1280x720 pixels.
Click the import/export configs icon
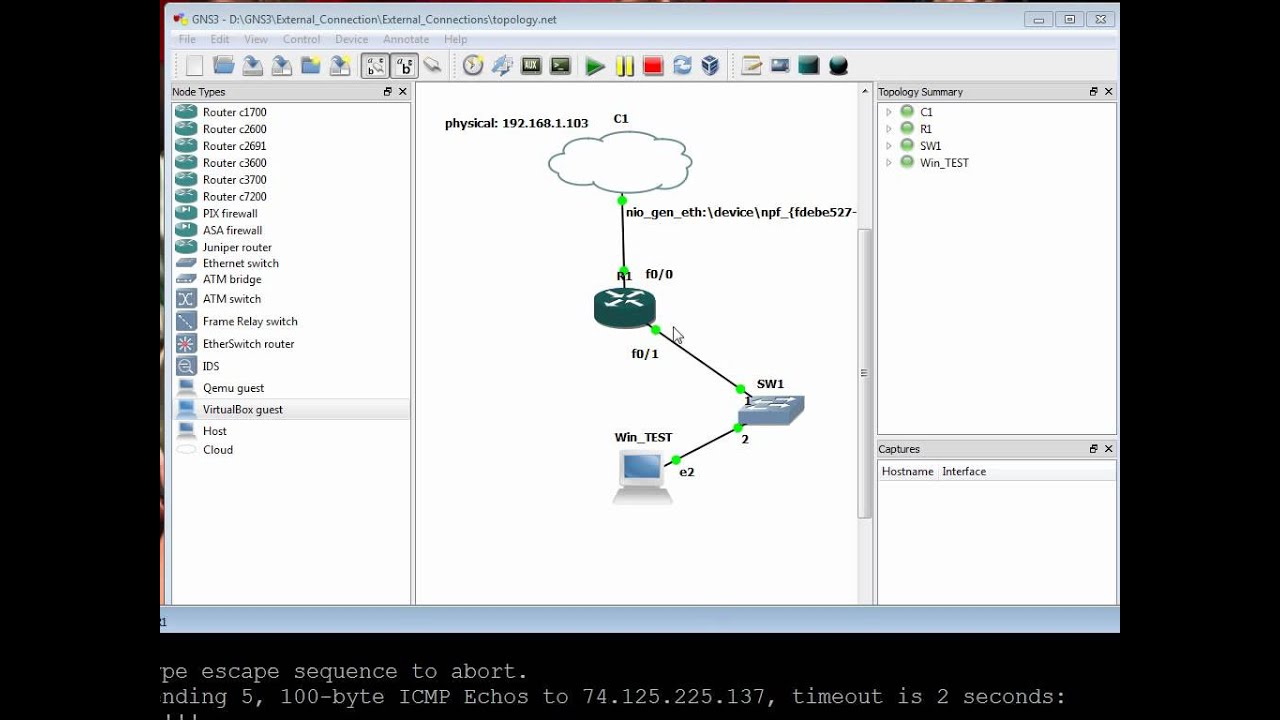(502, 66)
